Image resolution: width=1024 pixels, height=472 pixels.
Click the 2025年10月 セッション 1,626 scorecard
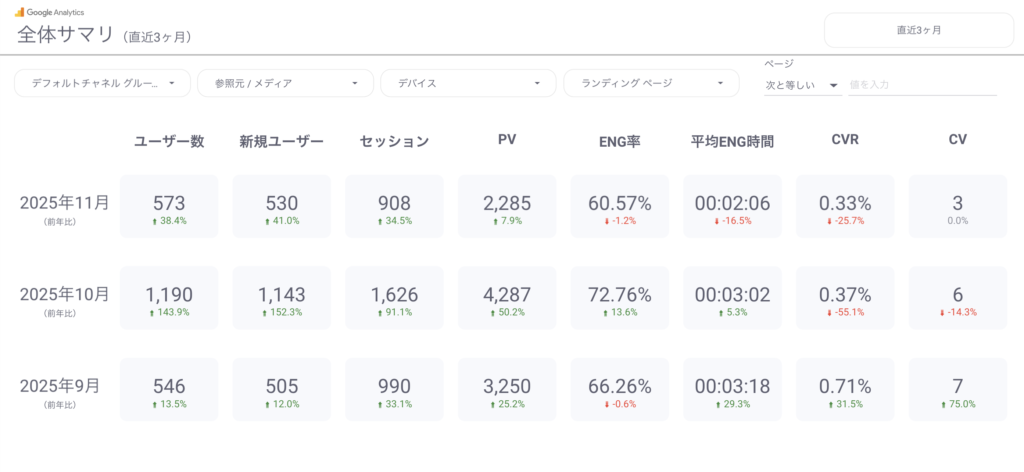[394, 298]
